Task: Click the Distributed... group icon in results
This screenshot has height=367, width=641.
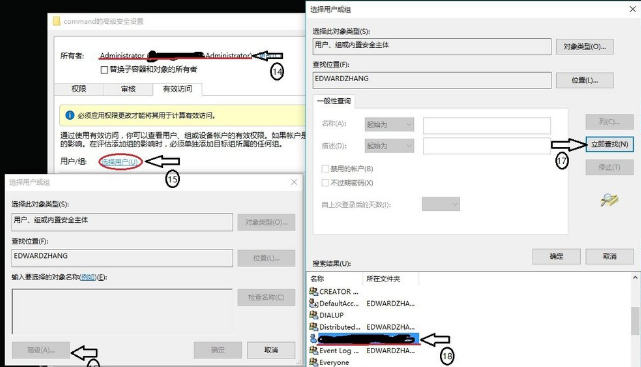Action: 314,327
